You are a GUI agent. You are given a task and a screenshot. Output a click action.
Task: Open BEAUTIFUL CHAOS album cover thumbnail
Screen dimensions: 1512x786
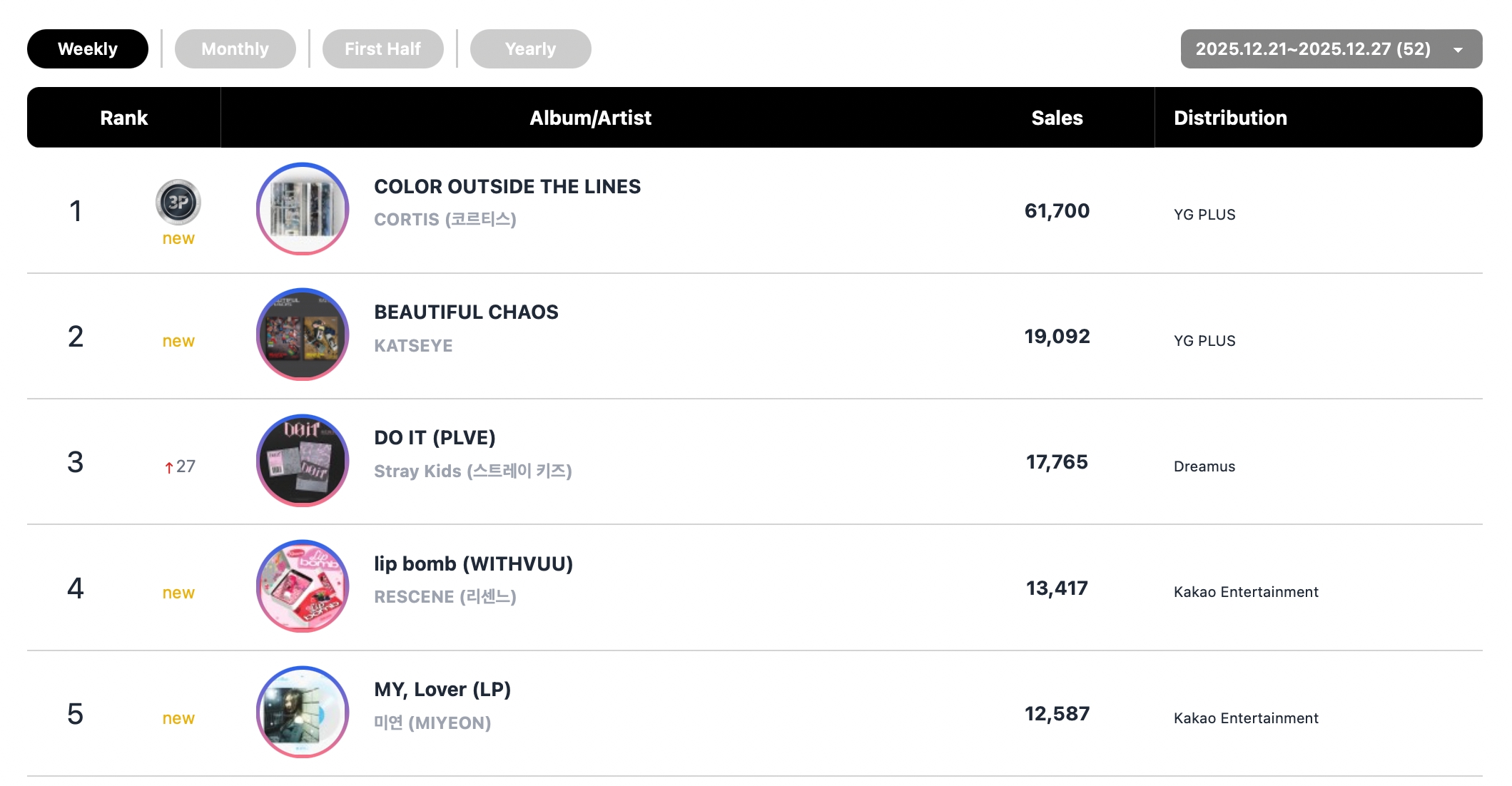303,335
